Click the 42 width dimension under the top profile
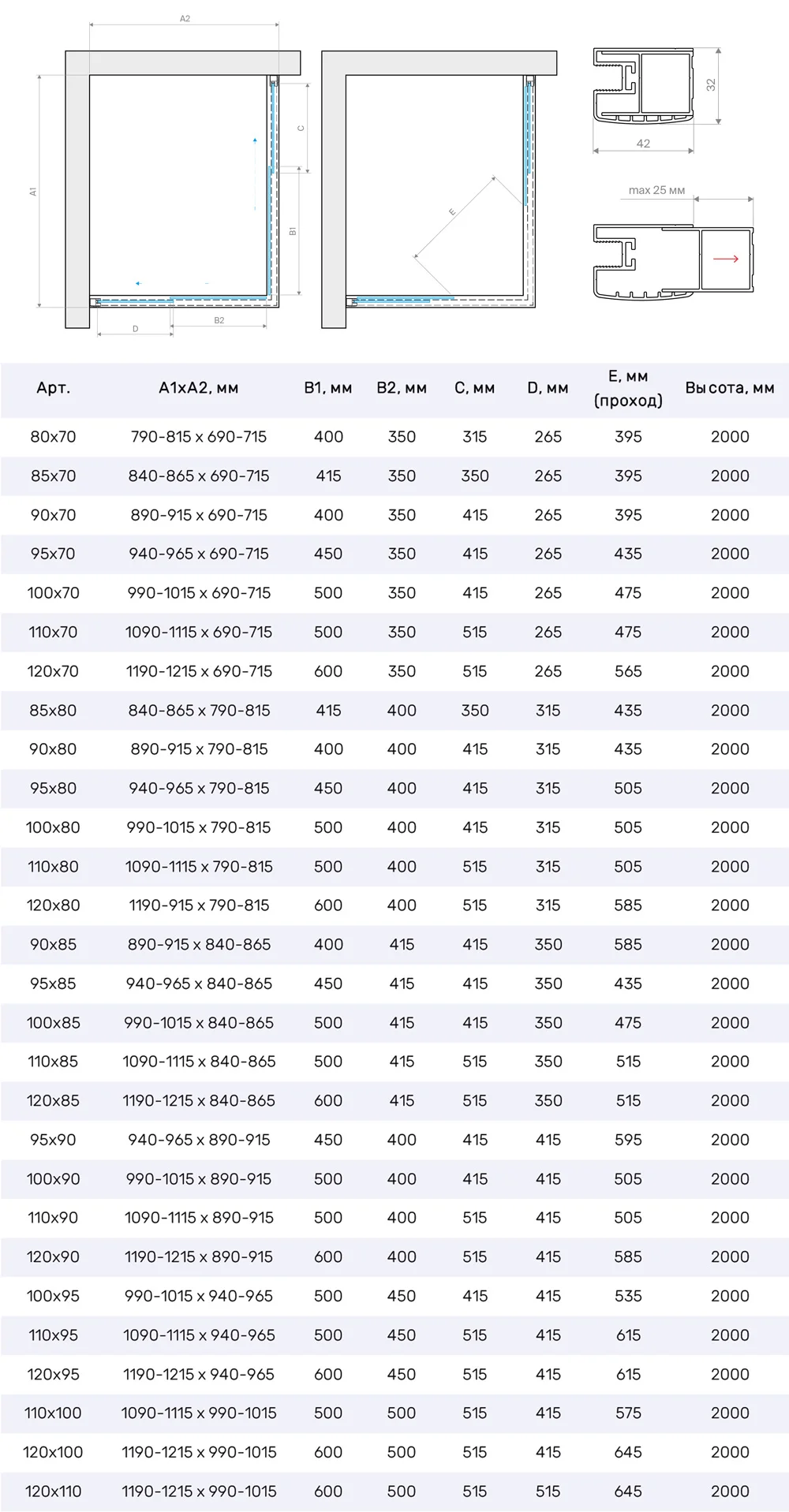 643,144
